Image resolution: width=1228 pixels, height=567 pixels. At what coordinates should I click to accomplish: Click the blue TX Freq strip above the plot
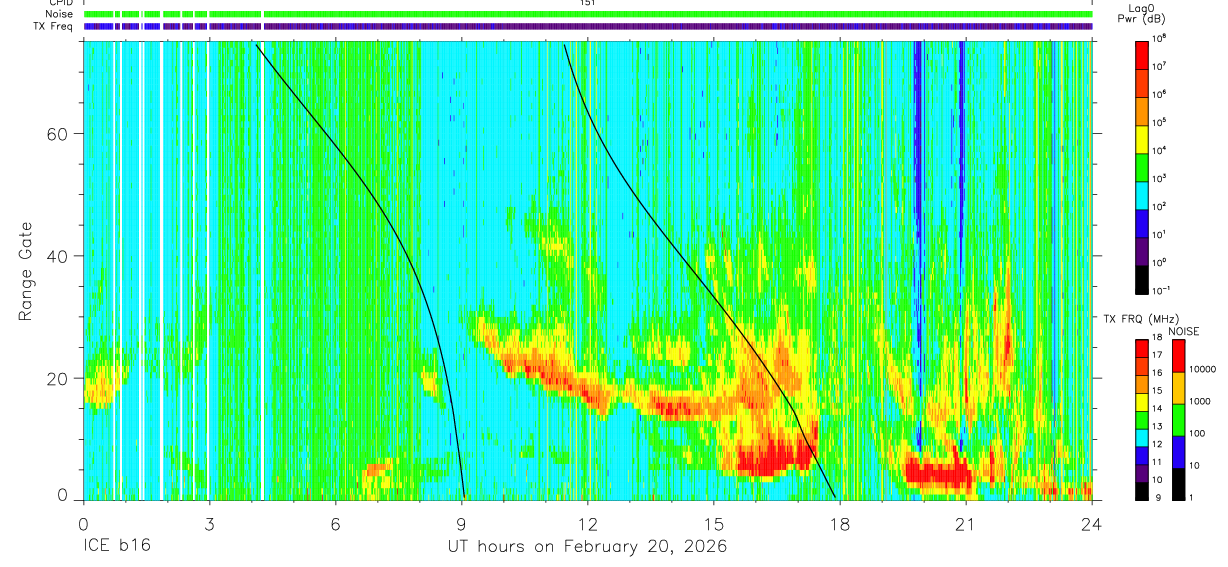[x=588, y=26]
